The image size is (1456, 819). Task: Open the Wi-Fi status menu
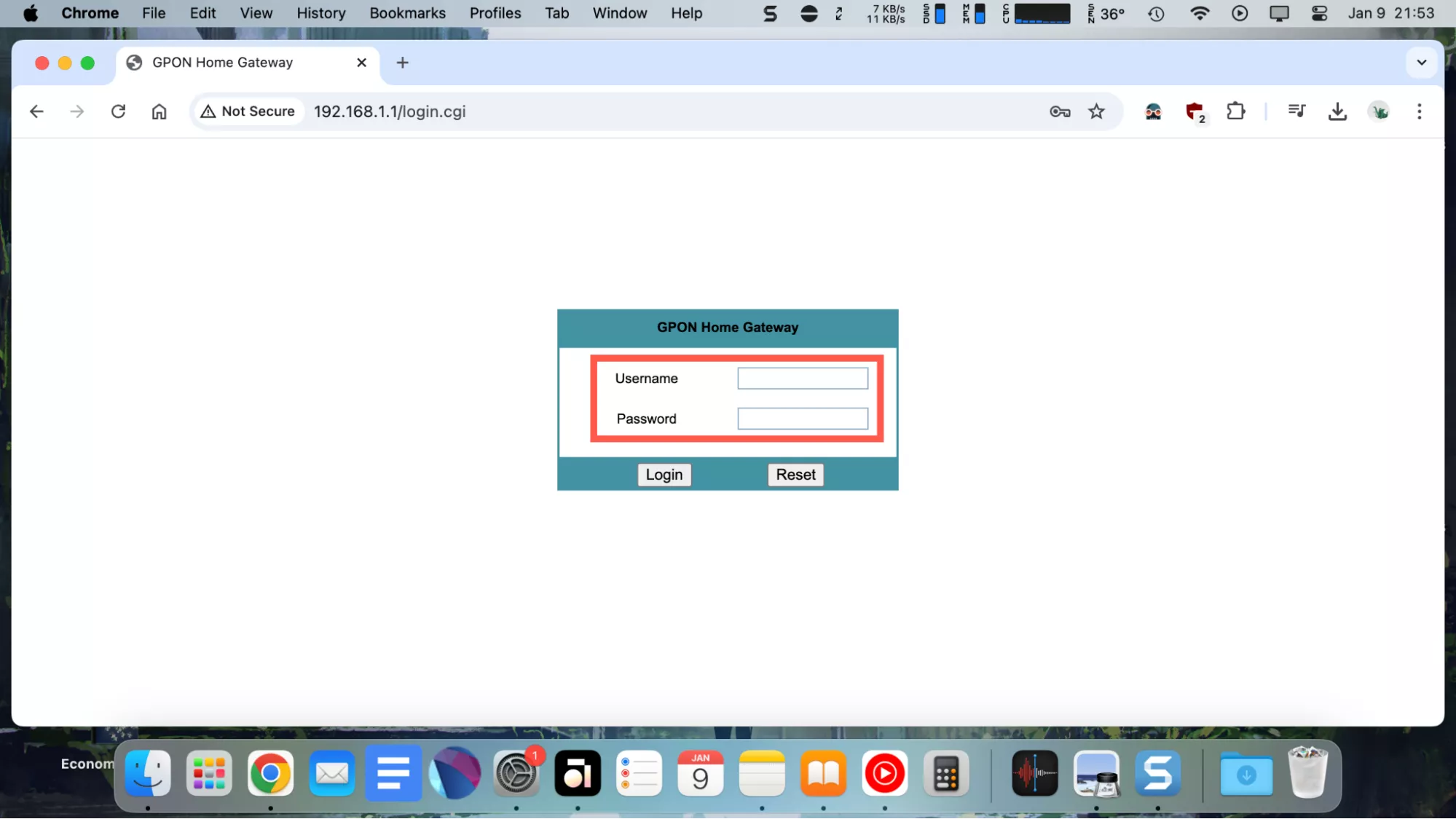pyautogui.click(x=1199, y=13)
